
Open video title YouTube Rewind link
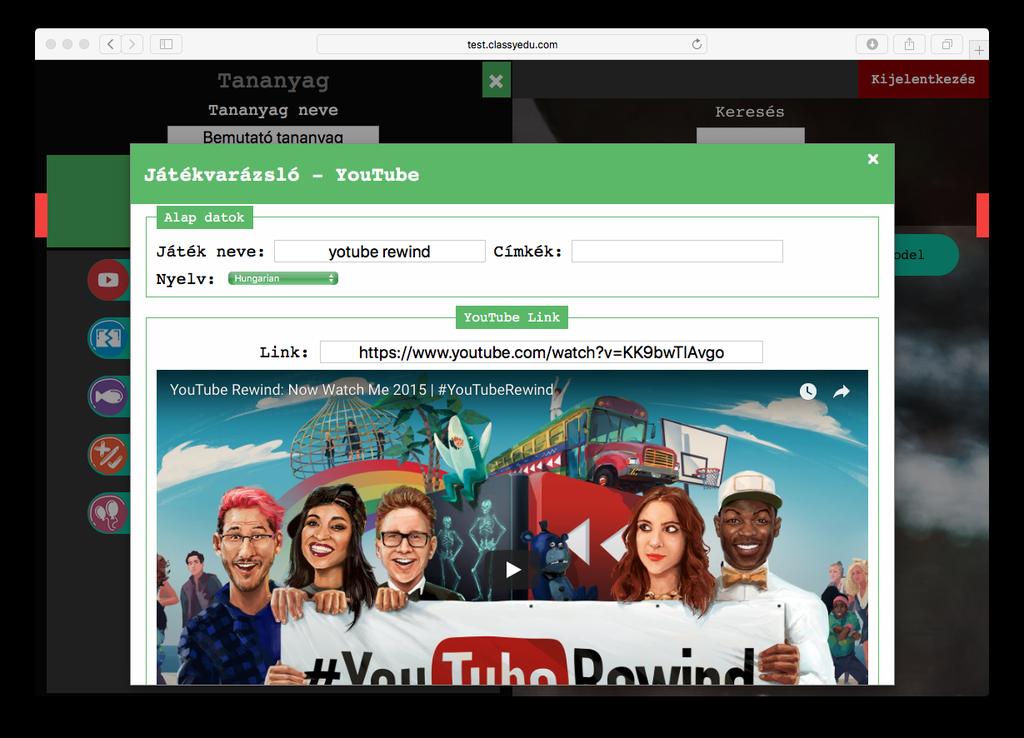(361, 390)
